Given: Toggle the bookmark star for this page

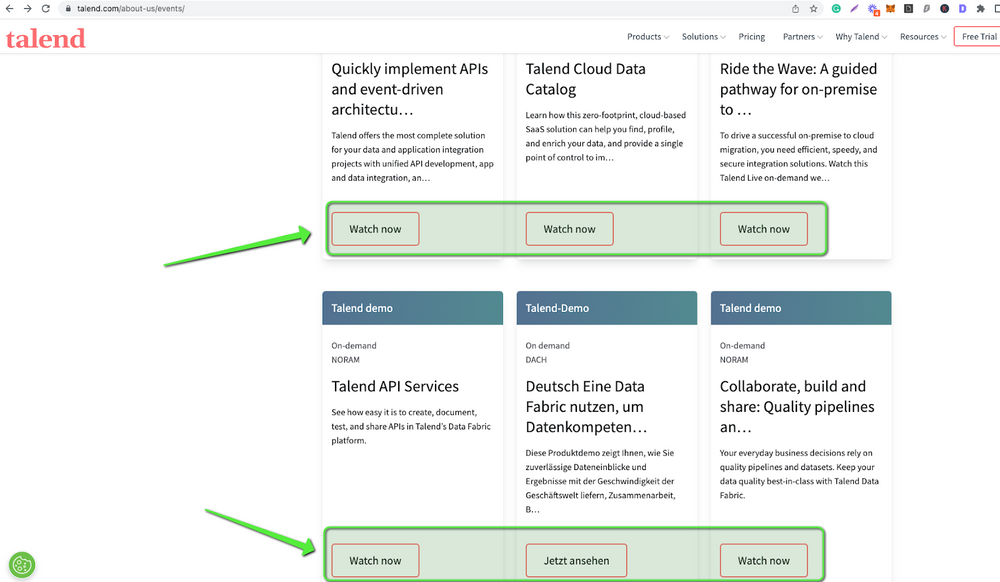Looking at the screenshot, I should (814, 8).
